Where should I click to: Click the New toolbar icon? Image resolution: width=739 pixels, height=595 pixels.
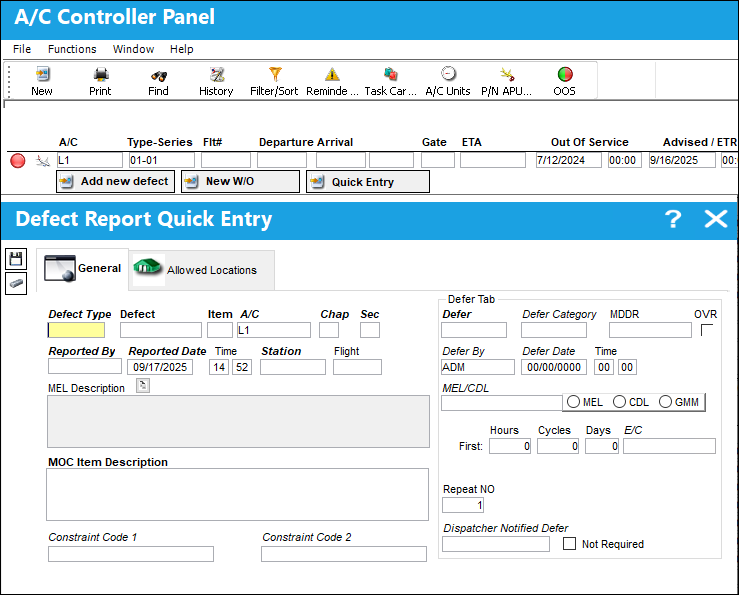click(42, 74)
